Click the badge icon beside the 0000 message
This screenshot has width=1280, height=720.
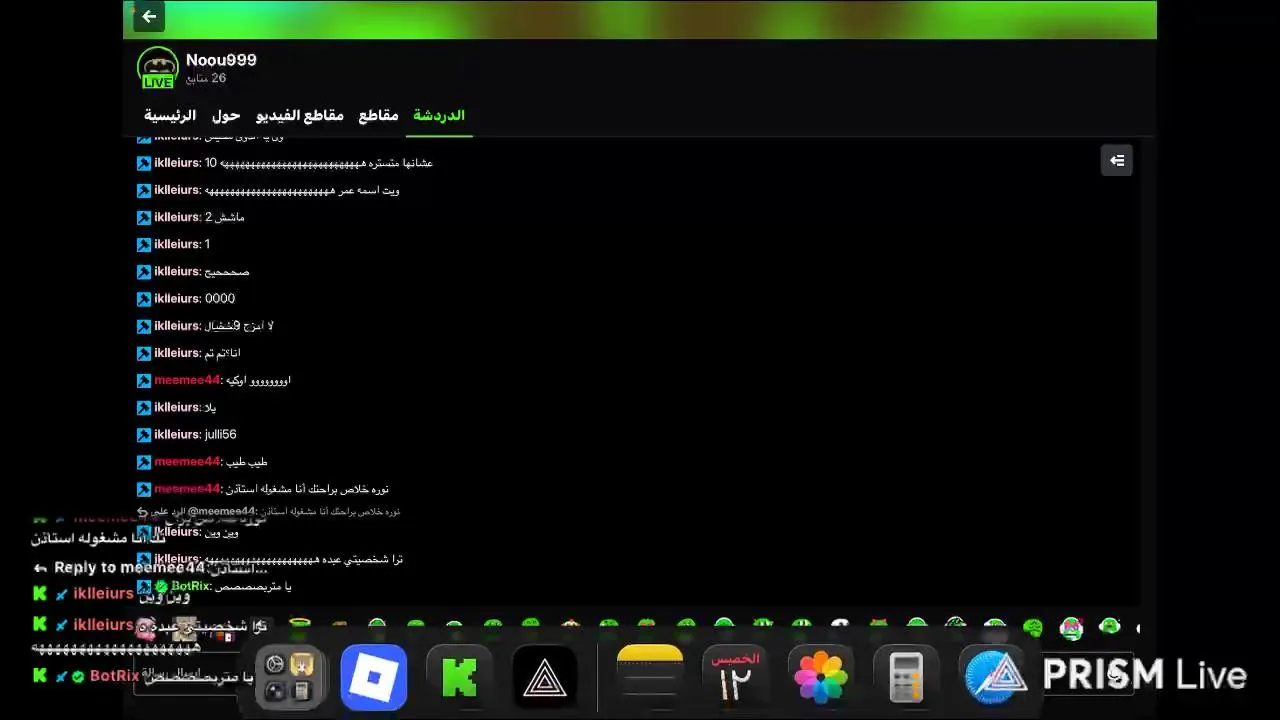[144, 299]
